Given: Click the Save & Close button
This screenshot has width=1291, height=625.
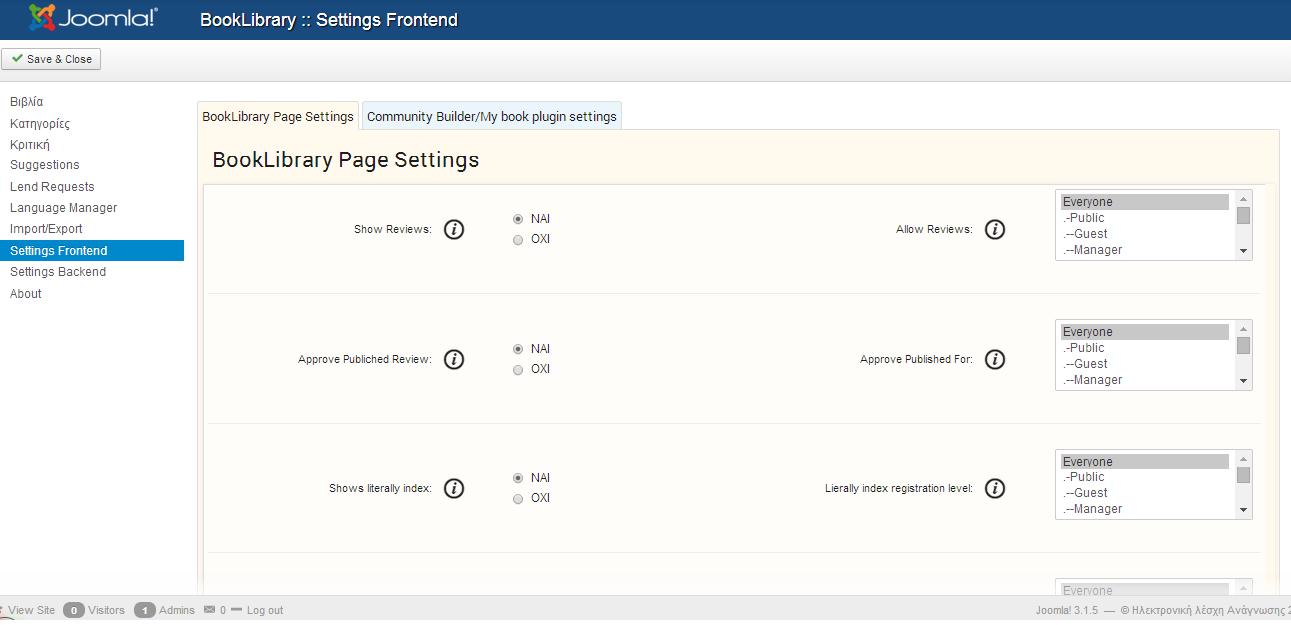Looking at the screenshot, I should 51,59.
